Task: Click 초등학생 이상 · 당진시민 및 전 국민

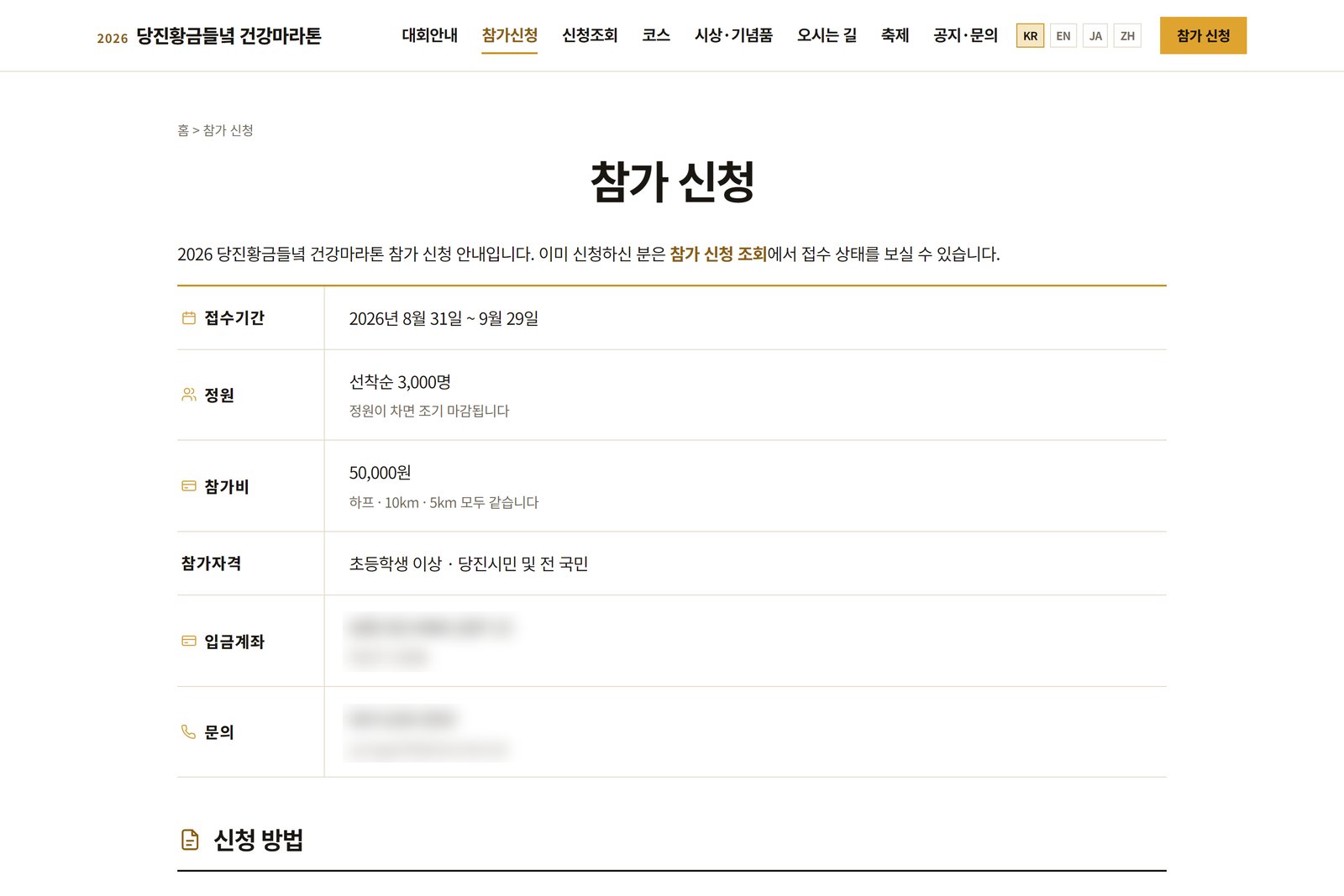Action: [468, 563]
